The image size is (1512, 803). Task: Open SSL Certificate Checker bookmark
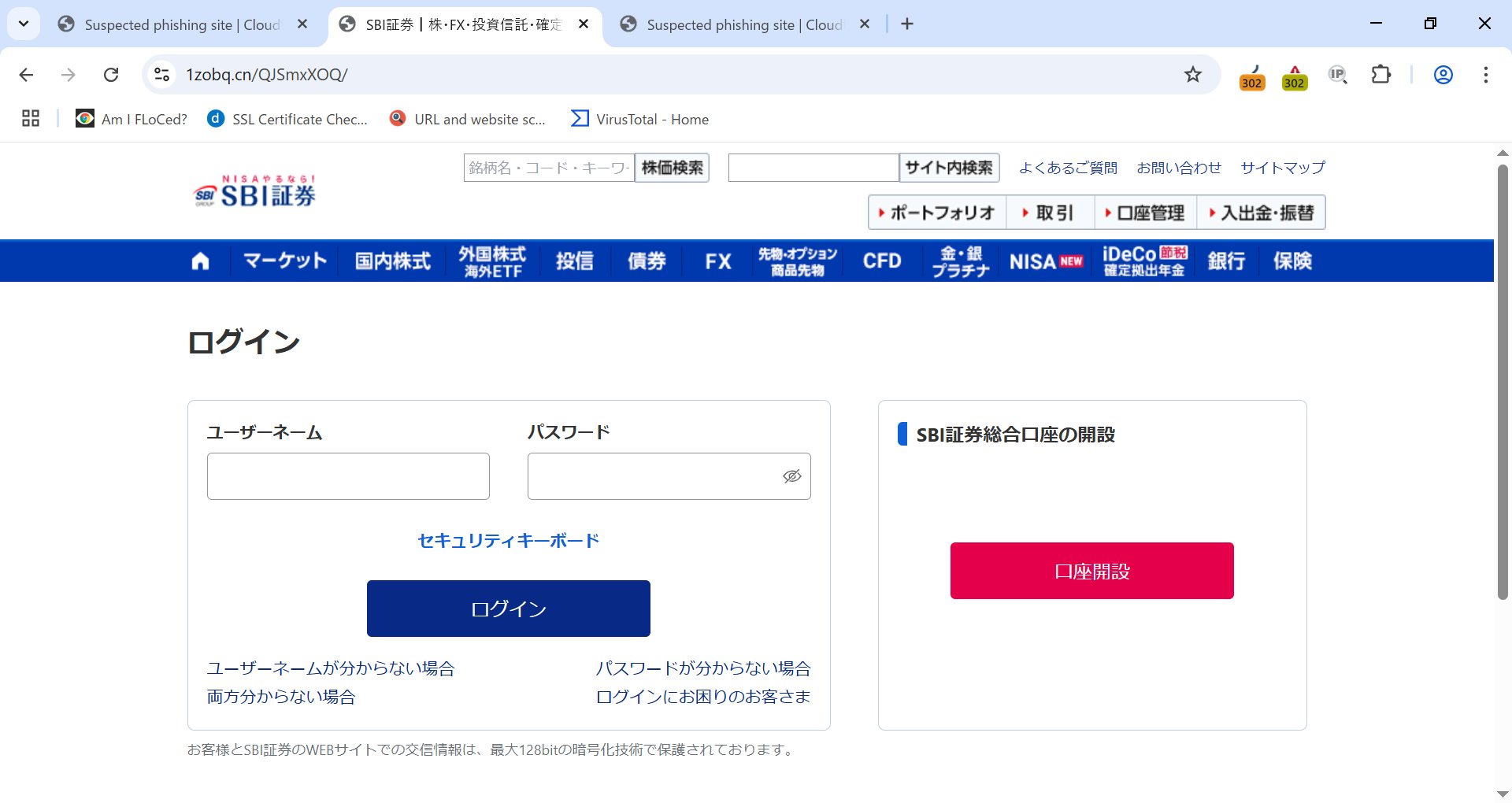tap(287, 119)
